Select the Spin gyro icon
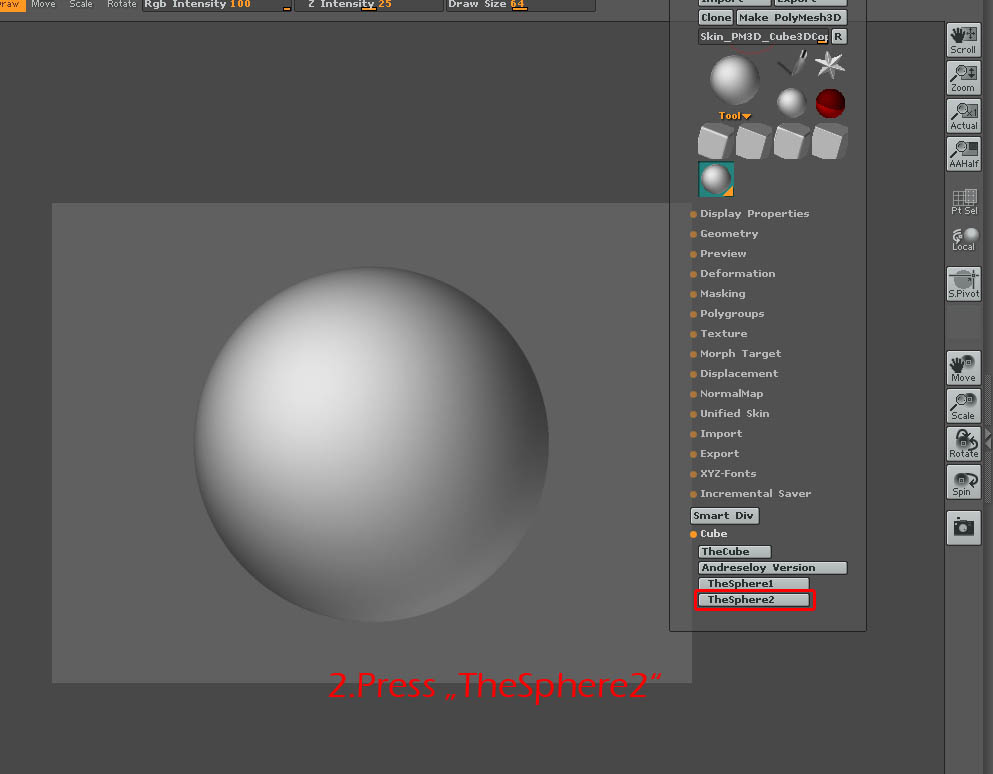Viewport: 993px width, 774px height. point(962,482)
